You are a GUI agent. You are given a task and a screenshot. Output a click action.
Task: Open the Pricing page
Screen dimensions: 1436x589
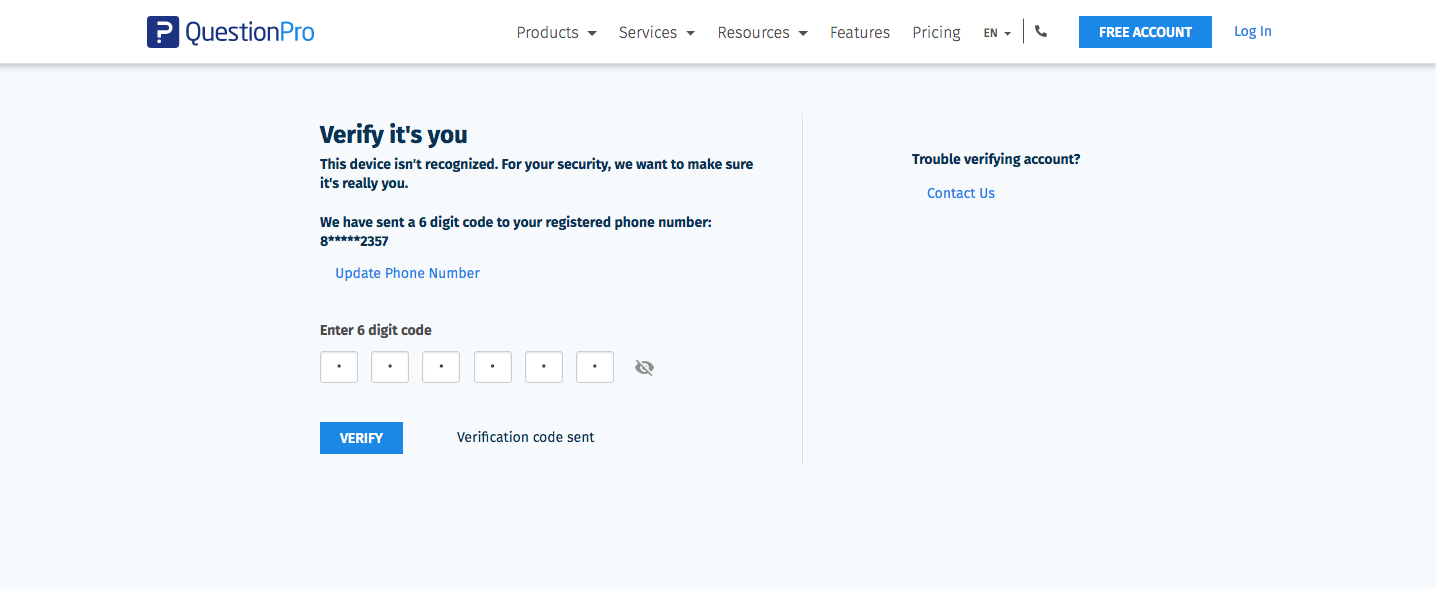coord(936,32)
